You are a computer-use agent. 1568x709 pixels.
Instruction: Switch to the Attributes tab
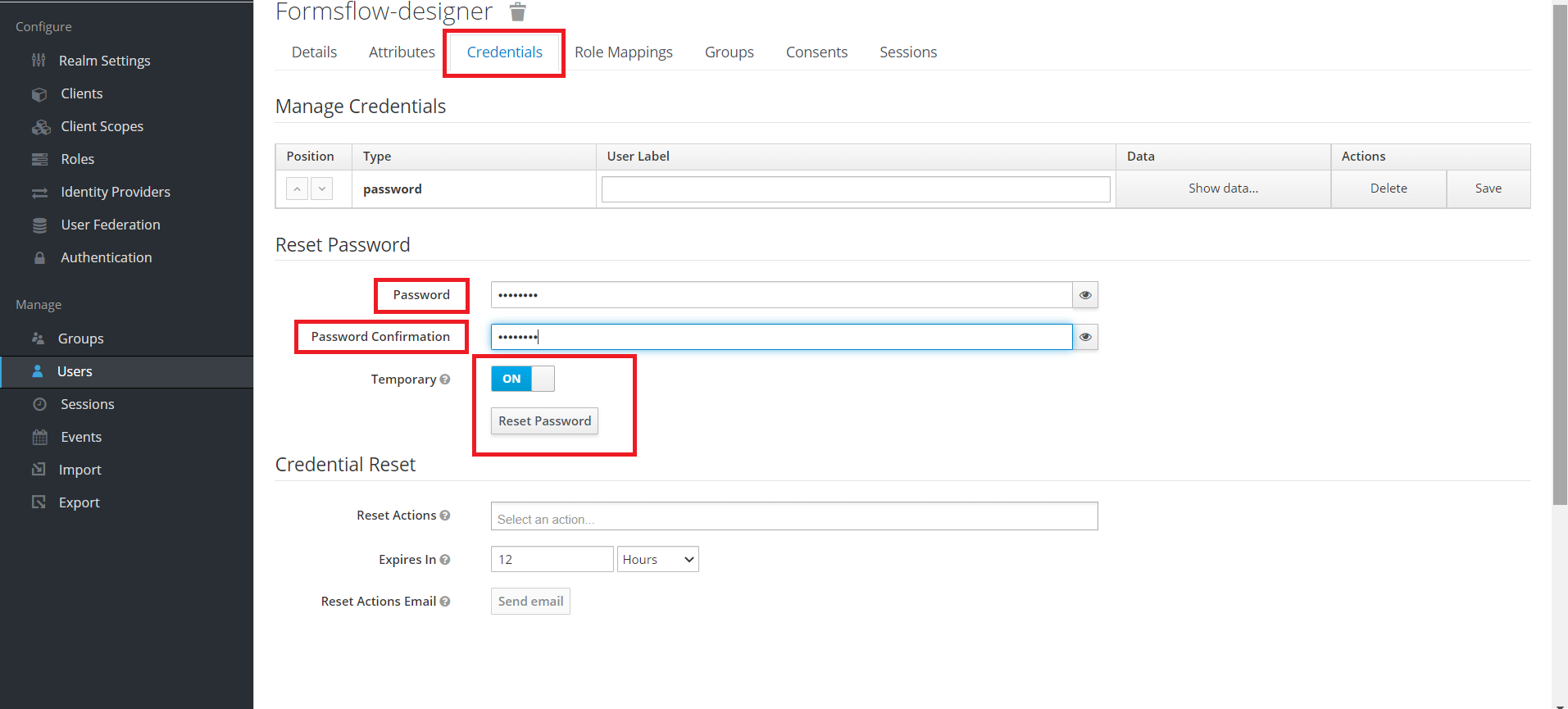402,52
